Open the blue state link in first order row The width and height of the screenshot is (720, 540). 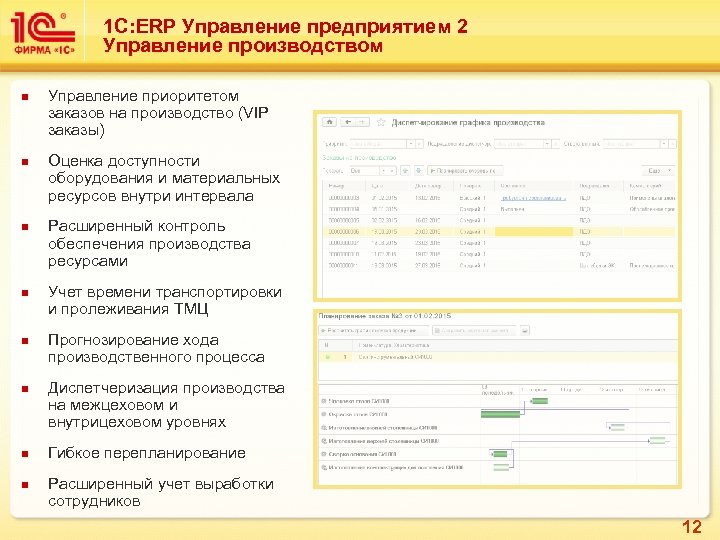(x=533, y=198)
